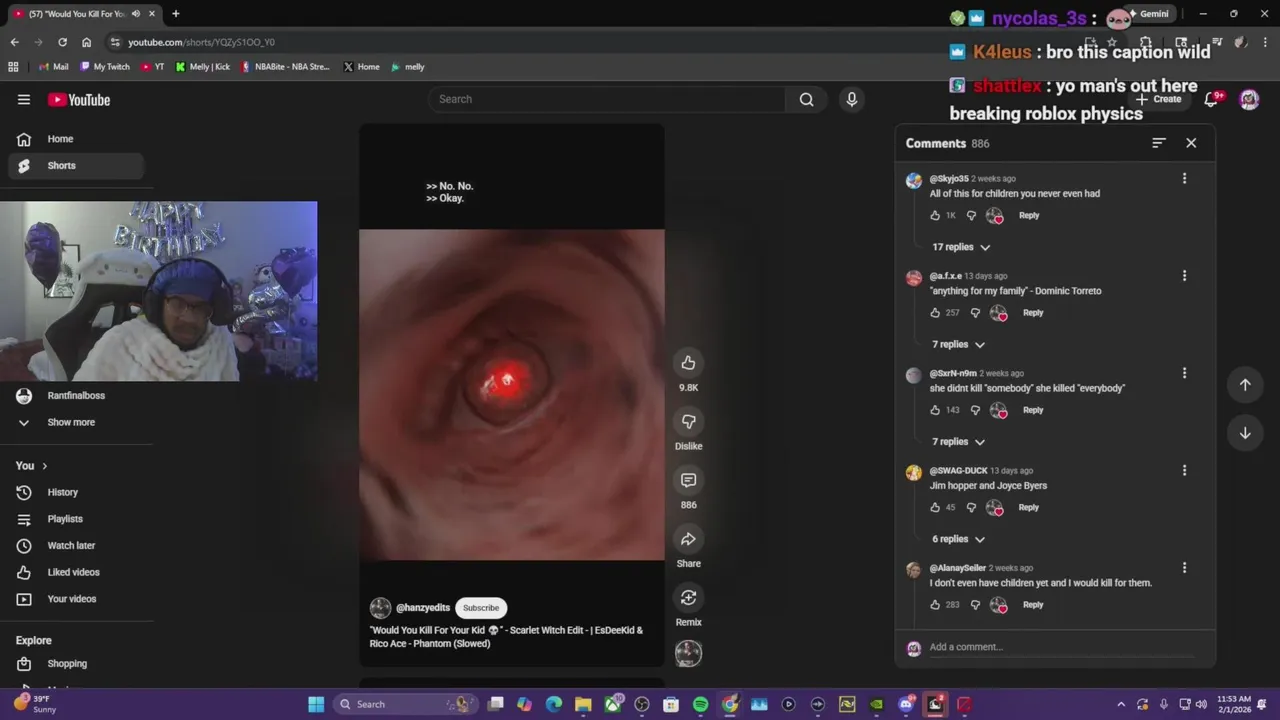Subscribe to @hanzyedits
This screenshot has height=720, width=1280.
pos(481,608)
